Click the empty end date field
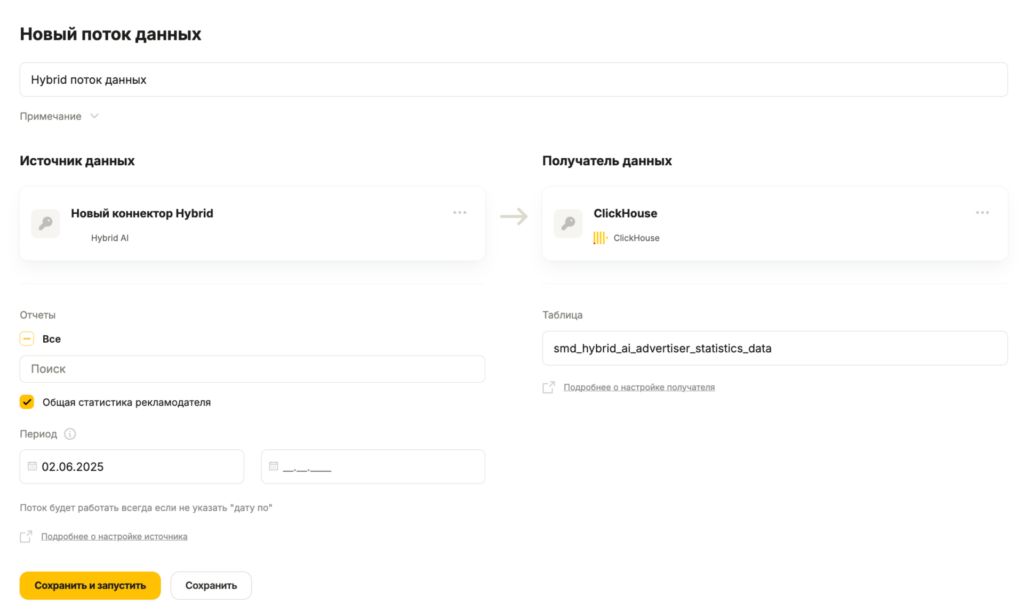The image size is (1024, 613). click(373, 466)
